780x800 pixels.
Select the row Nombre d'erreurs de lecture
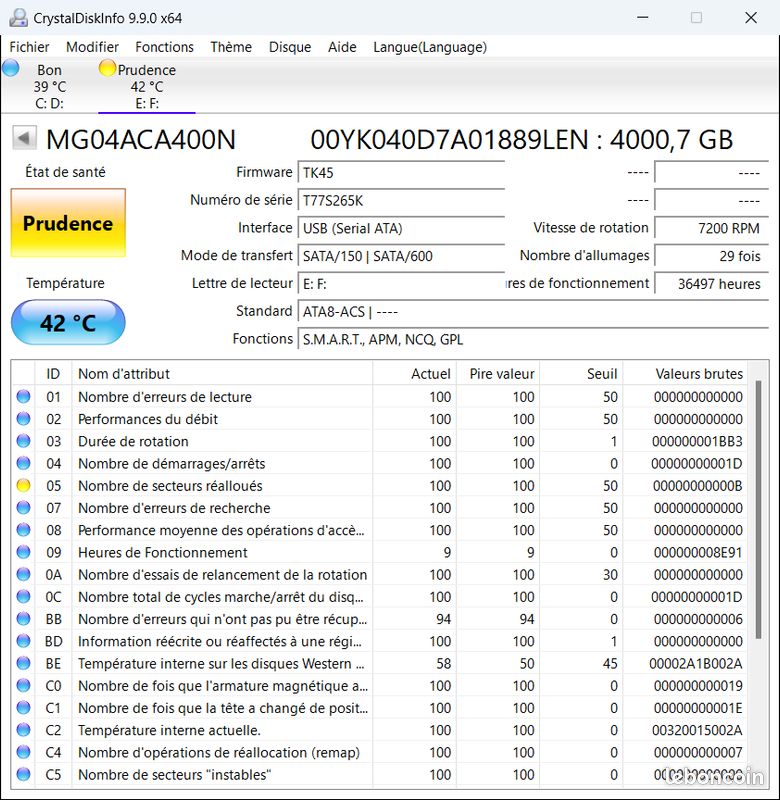click(x=380, y=397)
